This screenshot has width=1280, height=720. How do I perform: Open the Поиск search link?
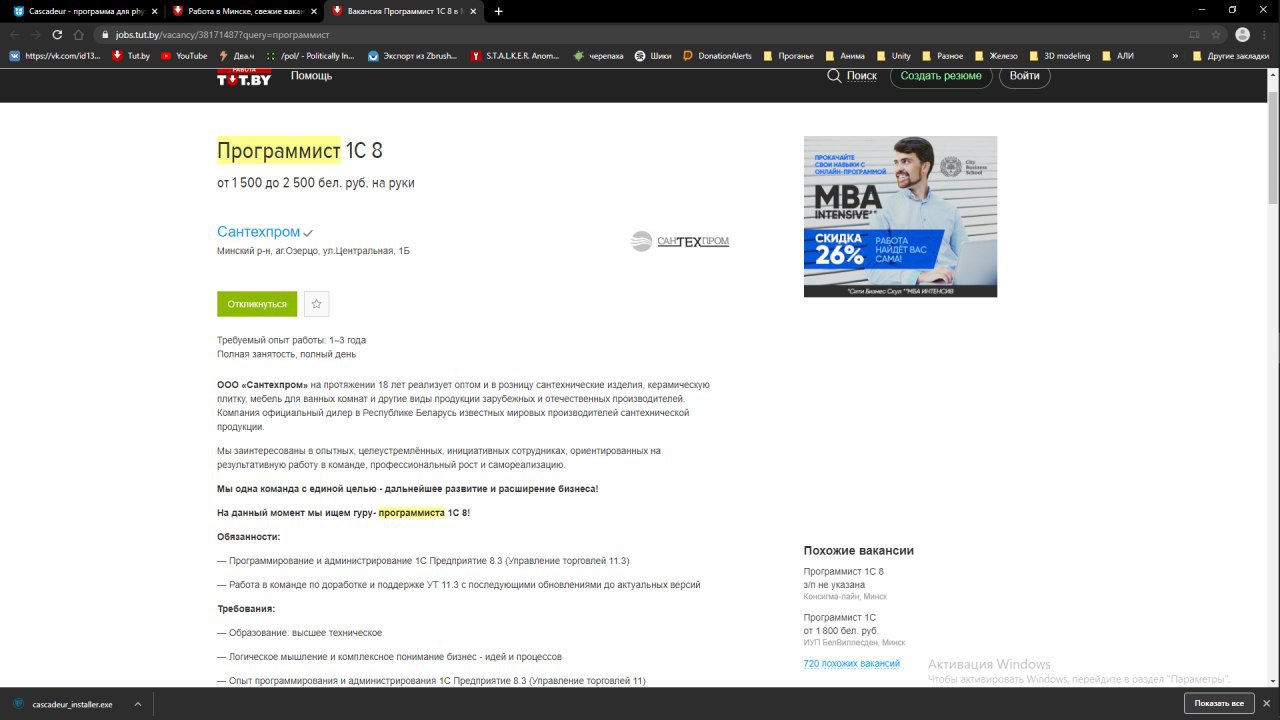pos(852,76)
